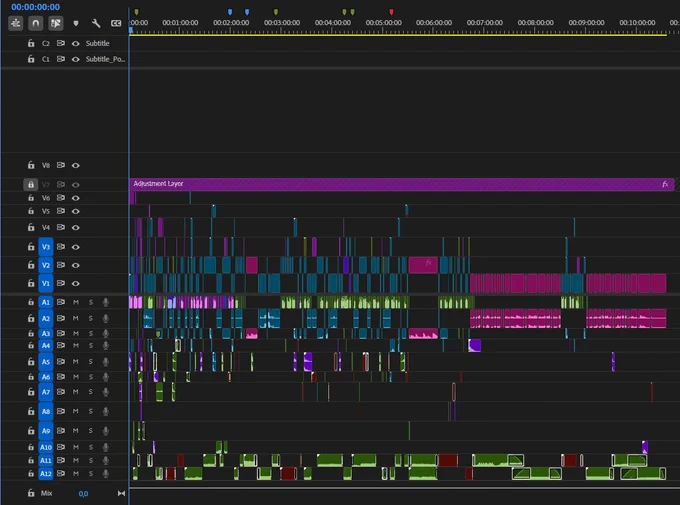Viewport: 680px width, 505px height.
Task: Hide track V4 with the eye icon
Action: [75, 227]
